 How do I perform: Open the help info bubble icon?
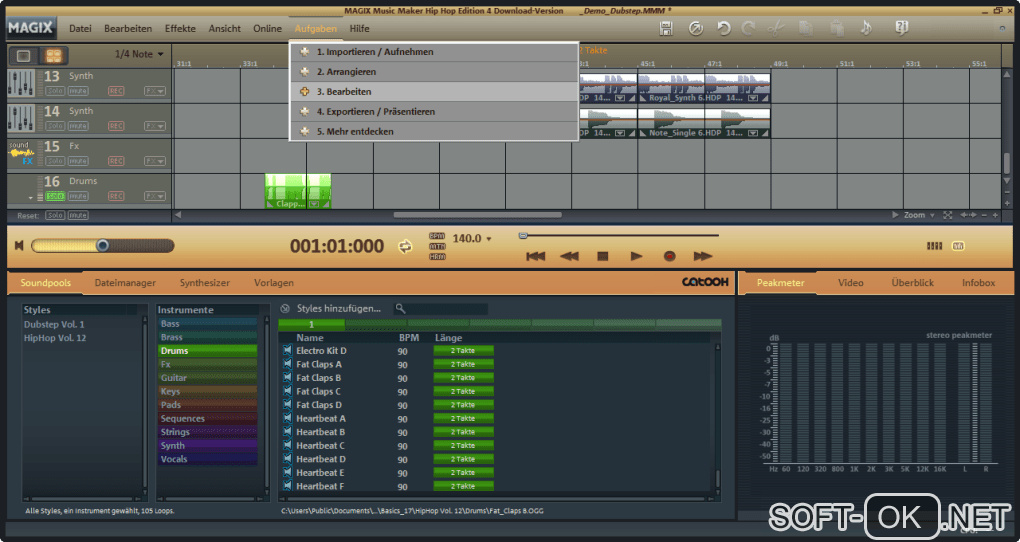pos(901,28)
